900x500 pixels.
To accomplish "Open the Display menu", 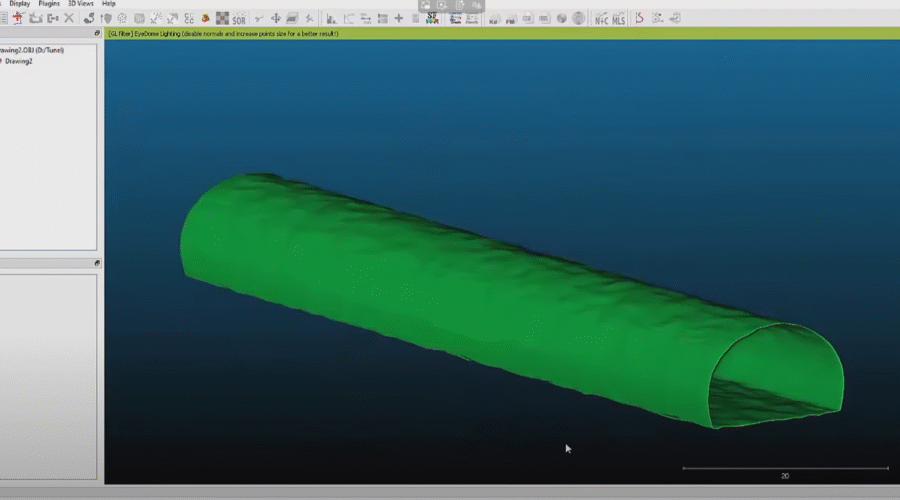I will (x=20, y=4).
